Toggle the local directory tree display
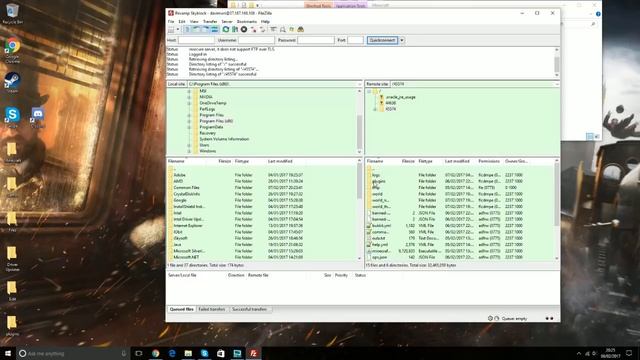Image resolution: width=640 pixels, height=360 pixels. click(196, 29)
